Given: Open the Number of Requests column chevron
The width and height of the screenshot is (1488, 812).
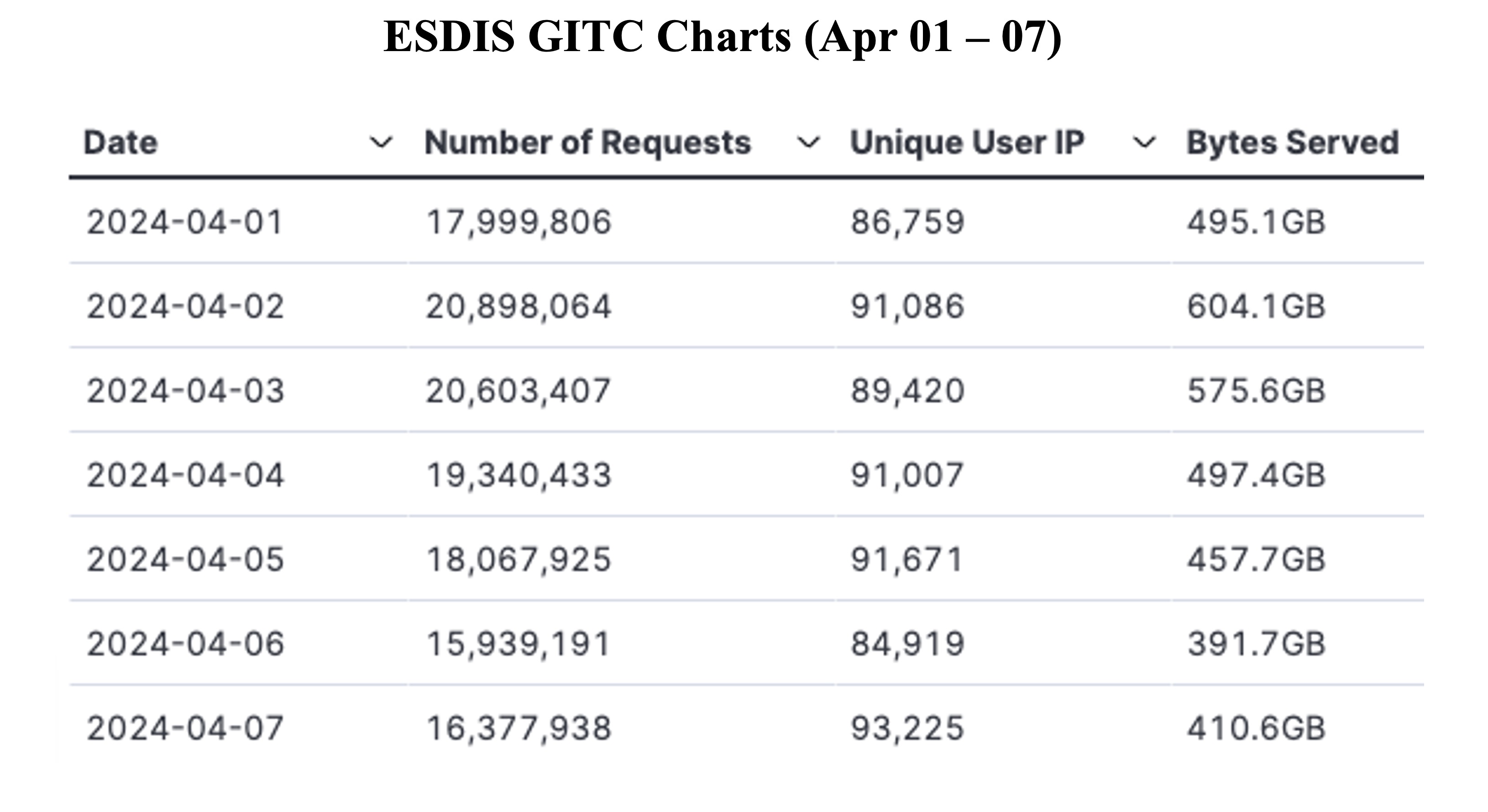Looking at the screenshot, I should pyautogui.click(x=808, y=142).
